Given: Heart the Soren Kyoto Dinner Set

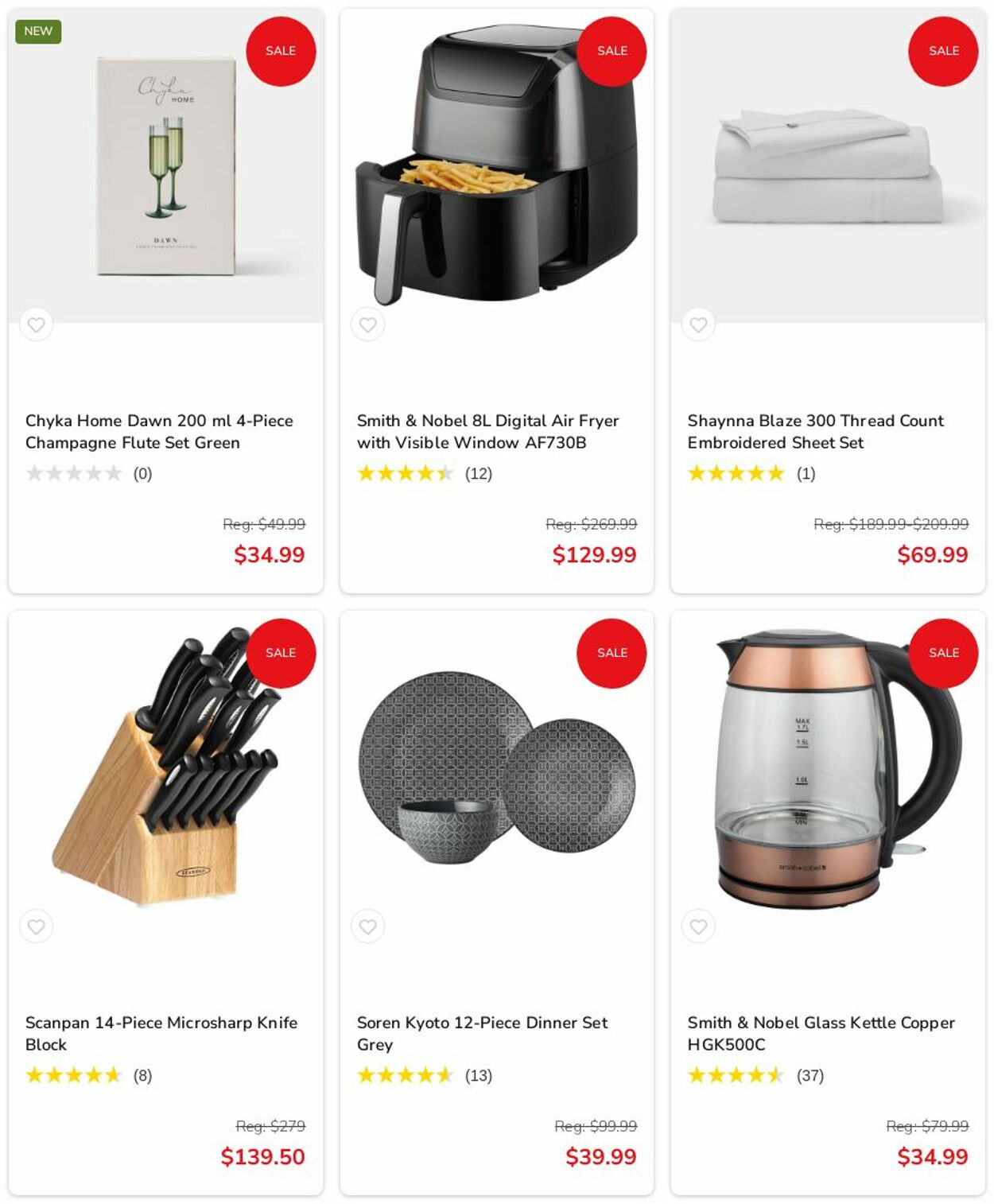Looking at the screenshot, I should 367,926.
